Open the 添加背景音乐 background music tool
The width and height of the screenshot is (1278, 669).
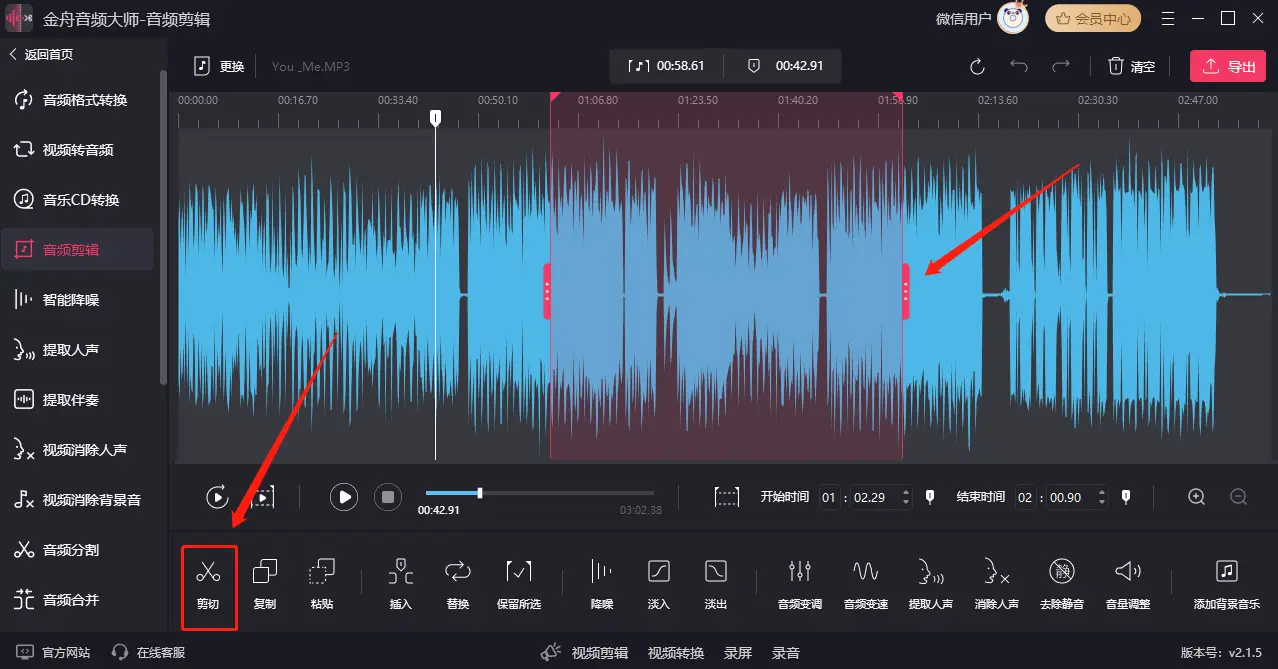1226,586
